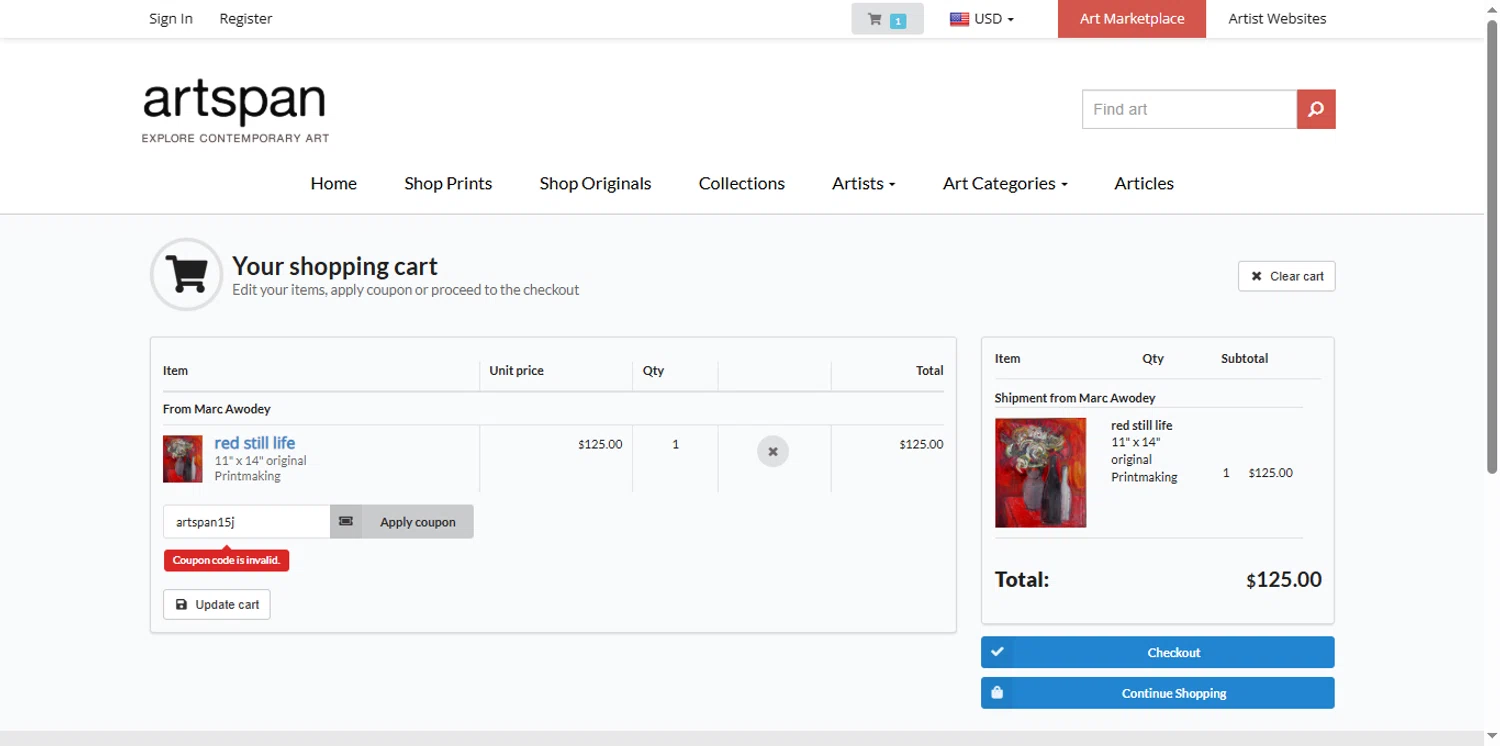Focus the Find art search field
This screenshot has height=746, width=1500.
tap(1189, 109)
